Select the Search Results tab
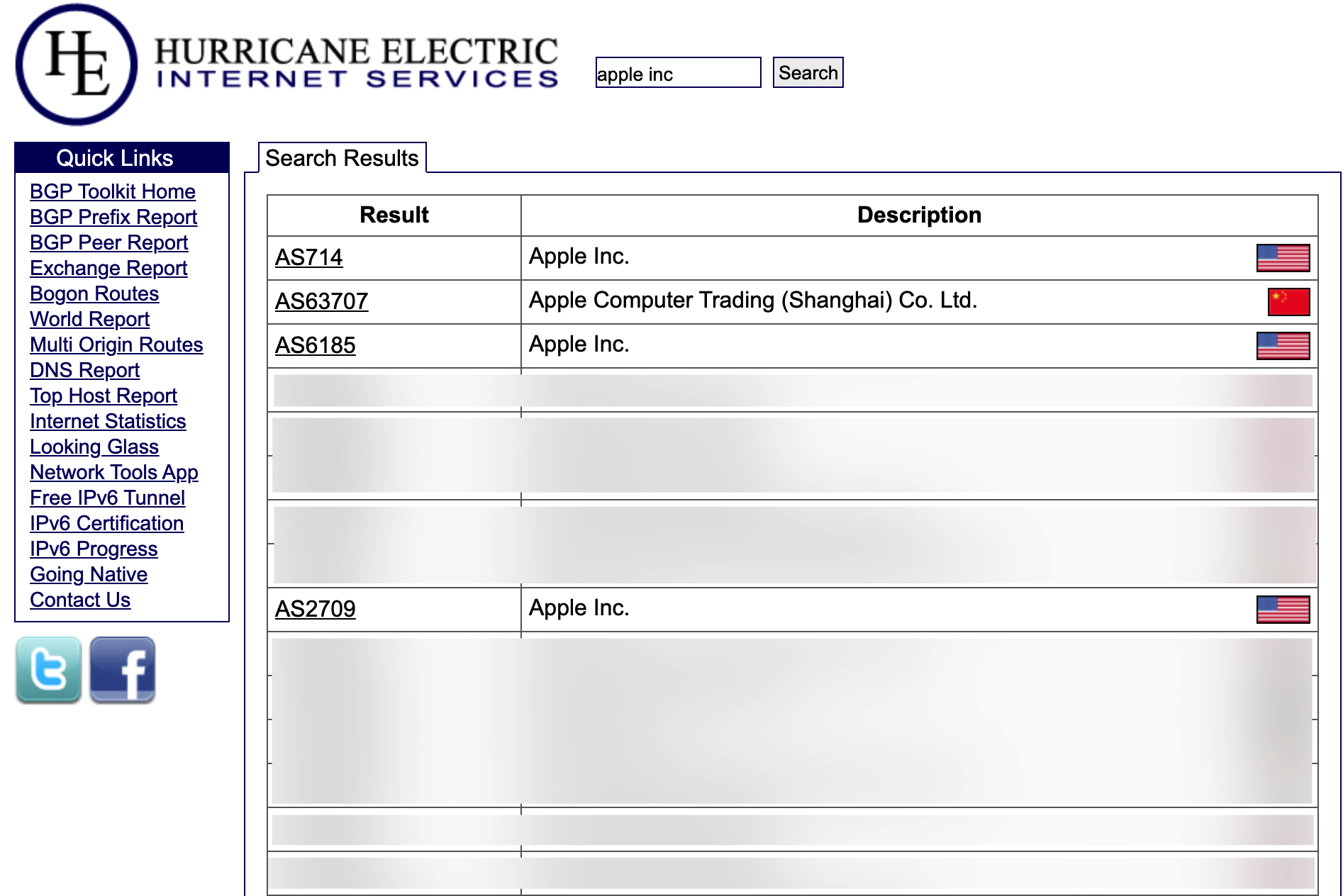Image resolution: width=1343 pixels, height=896 pixels. 342,157
